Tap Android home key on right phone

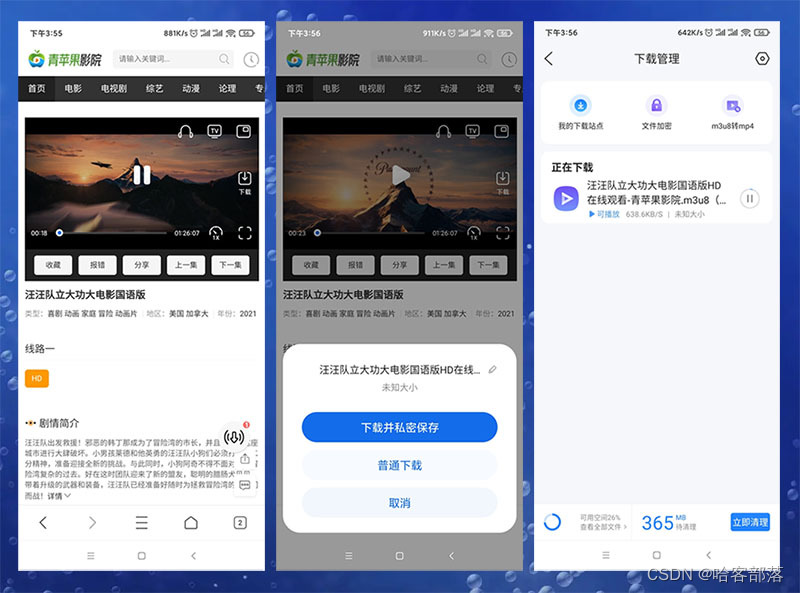coord(657,555)
